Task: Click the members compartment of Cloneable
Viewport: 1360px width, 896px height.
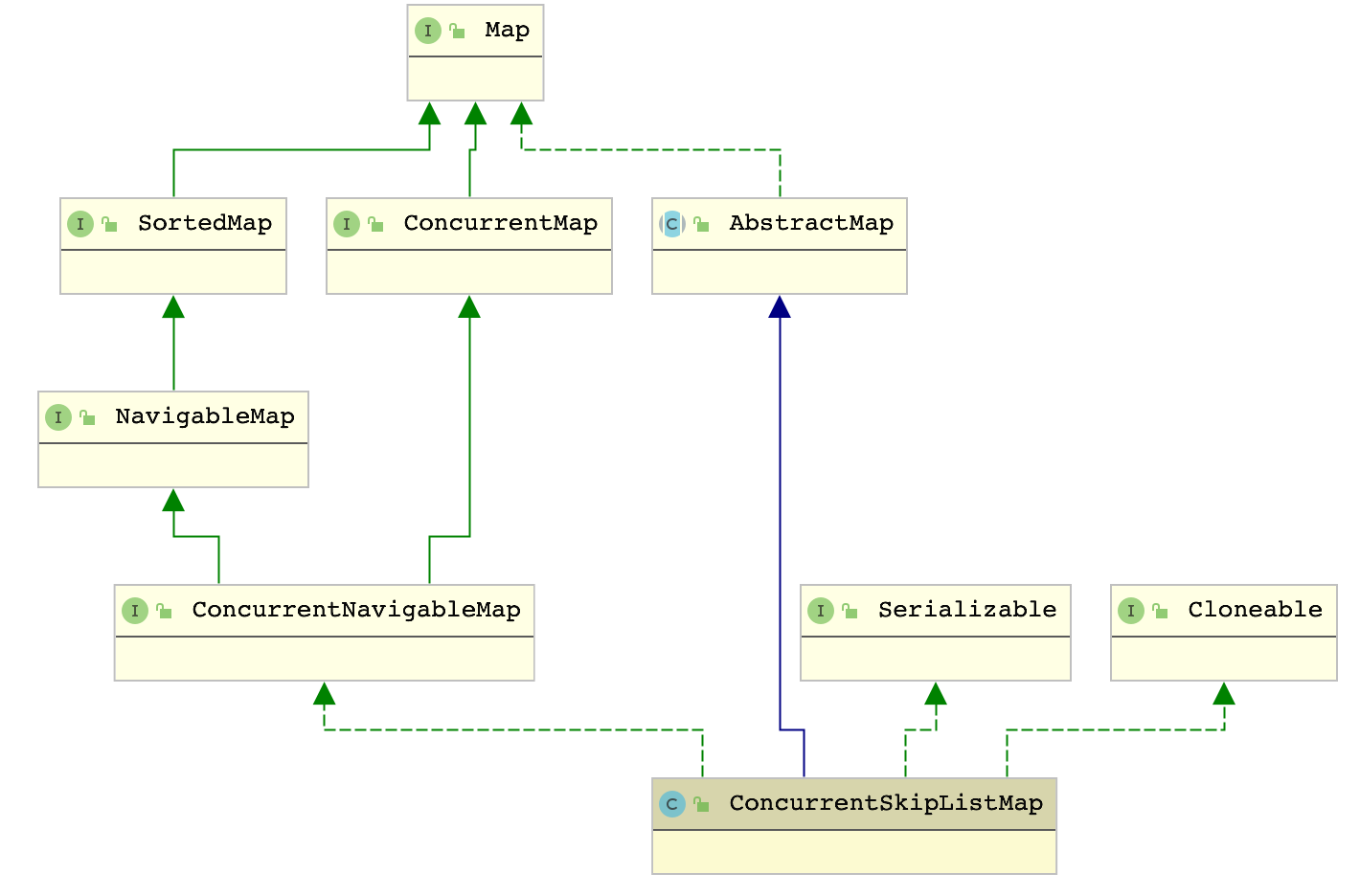Action: point(1224,659)
